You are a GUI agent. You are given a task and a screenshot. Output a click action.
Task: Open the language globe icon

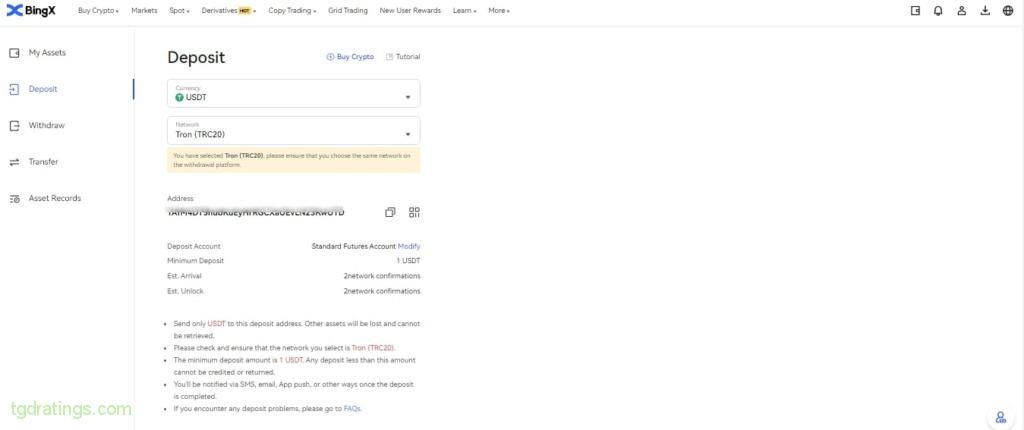[x=1008, y=10]
